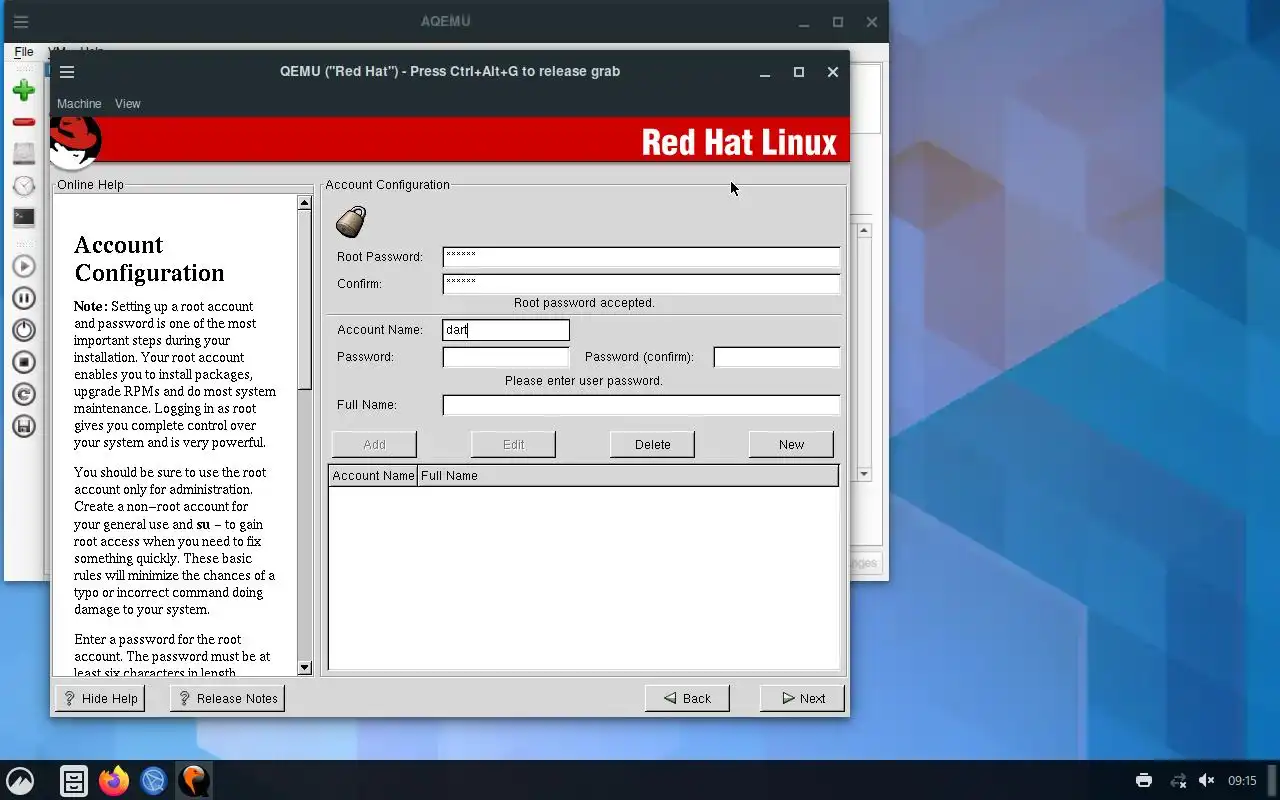Viewport: 1280px width, 800px height.
Task: Click the Root Password field
Action: [641, 257]
